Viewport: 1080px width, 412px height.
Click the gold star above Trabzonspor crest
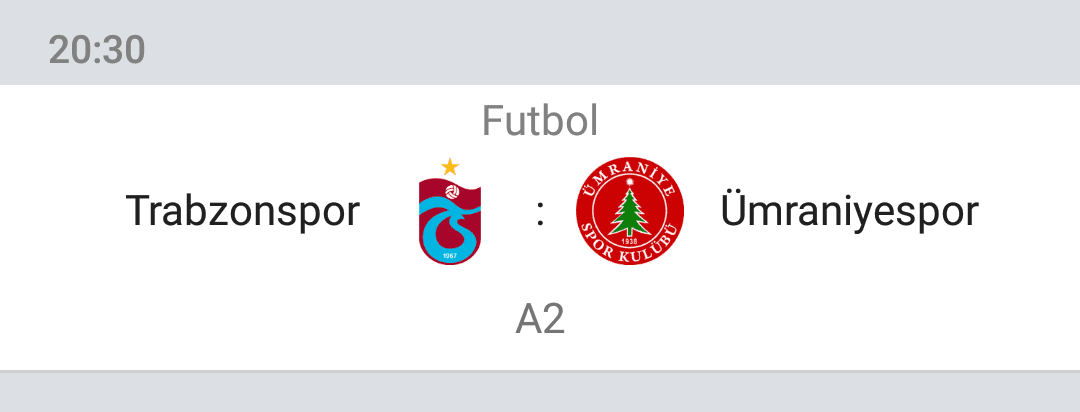pyautogui.click(x=450, y=166)
